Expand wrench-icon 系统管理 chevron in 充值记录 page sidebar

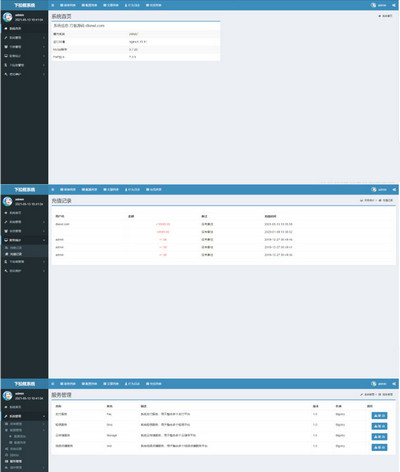point(44,222)
